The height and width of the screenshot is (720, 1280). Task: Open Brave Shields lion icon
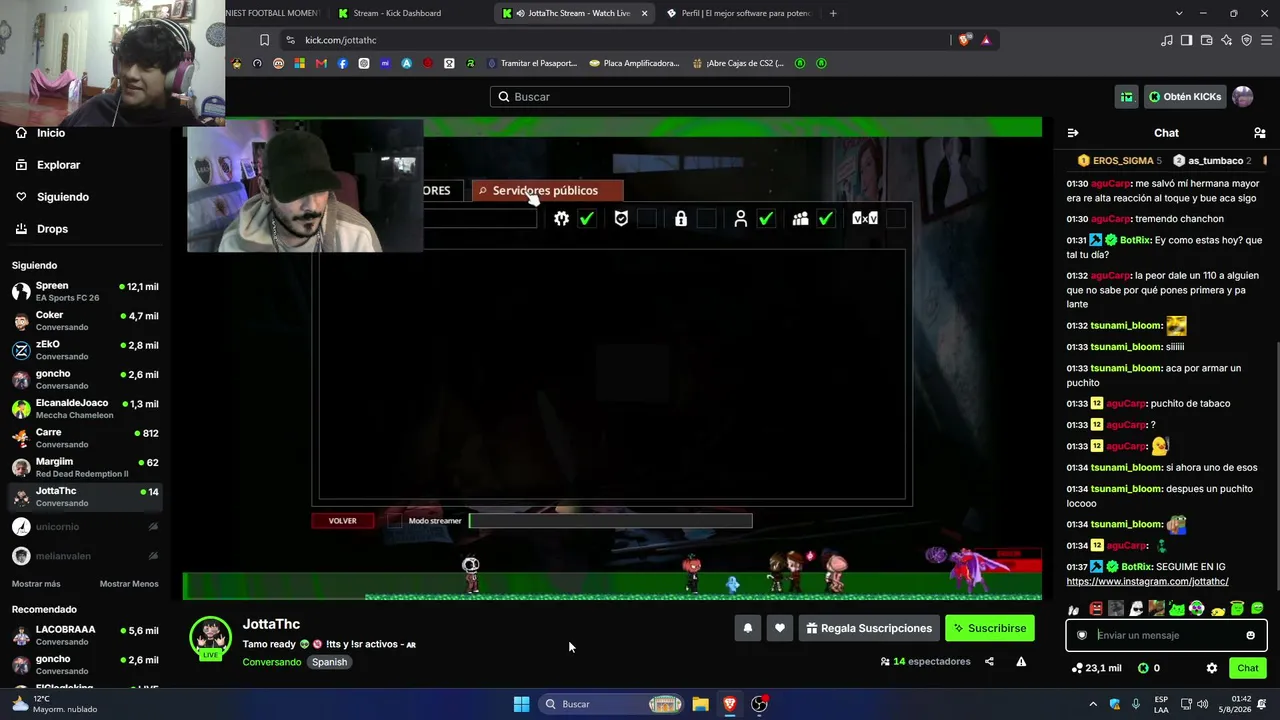click(x=964, y=40)
